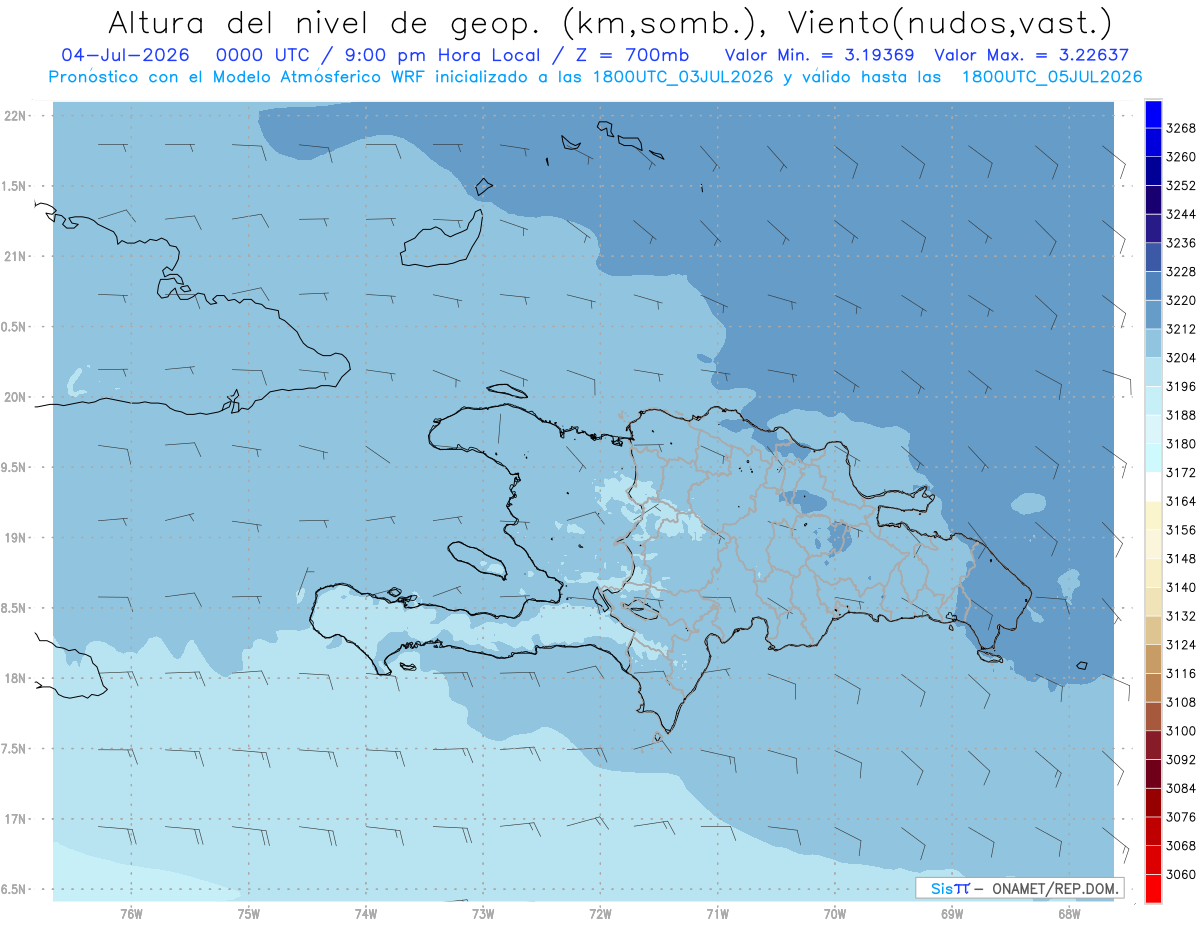Screen dimensions: 1200x927
Task: Click legend value '3116'
Action: click(x=1180, y=673)
